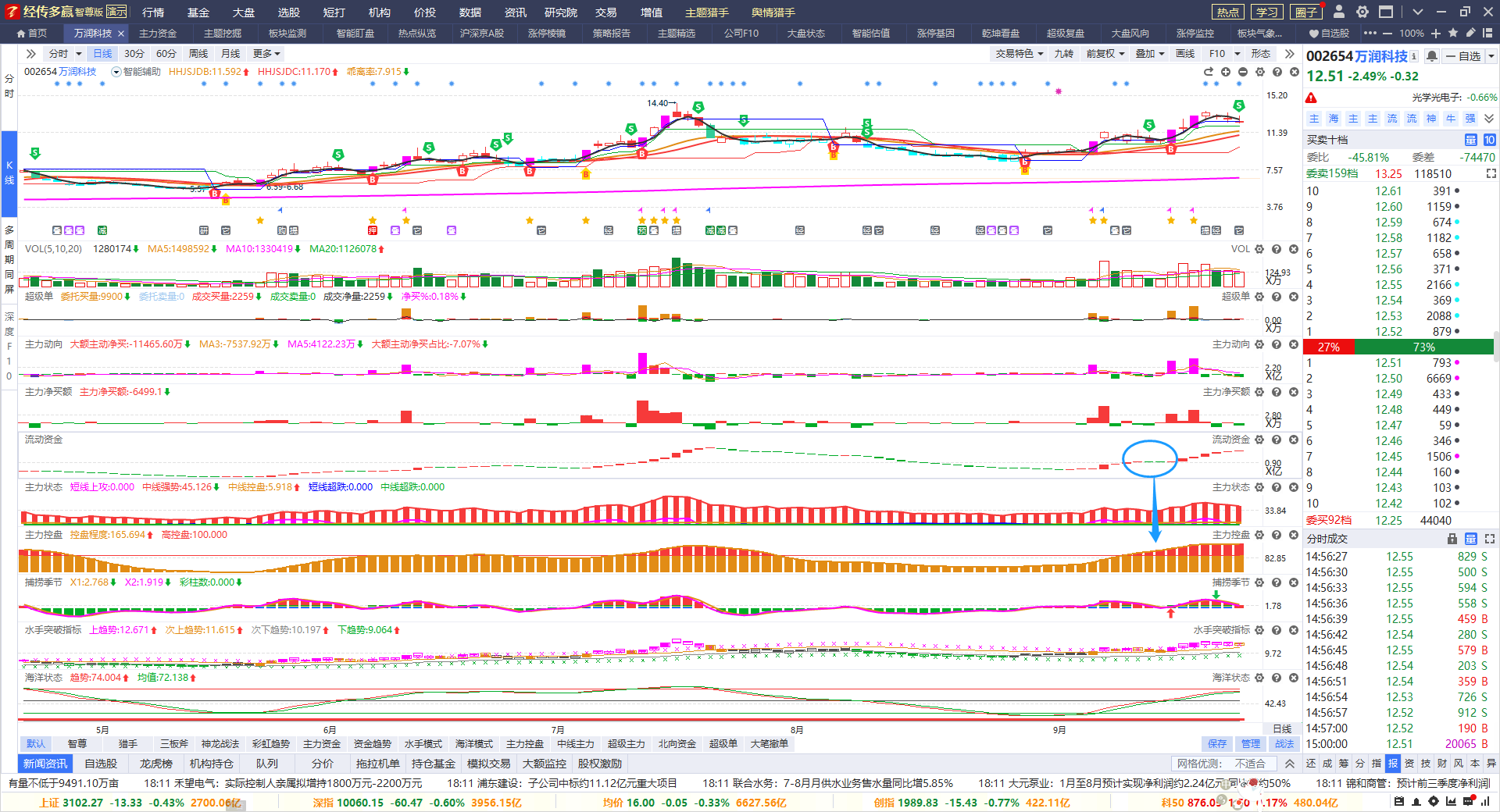Open help for the 主力控盘 indicator

point(1277,535)
